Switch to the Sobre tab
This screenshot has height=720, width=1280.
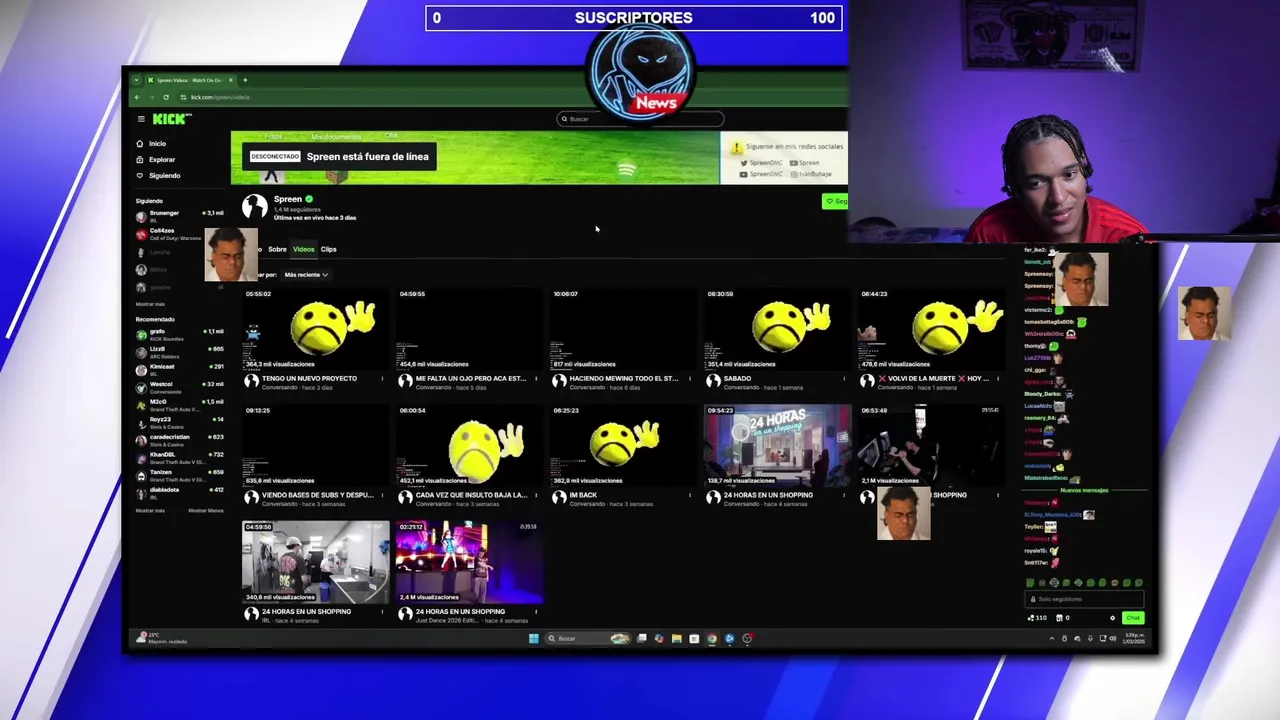(x=277, y=249)
